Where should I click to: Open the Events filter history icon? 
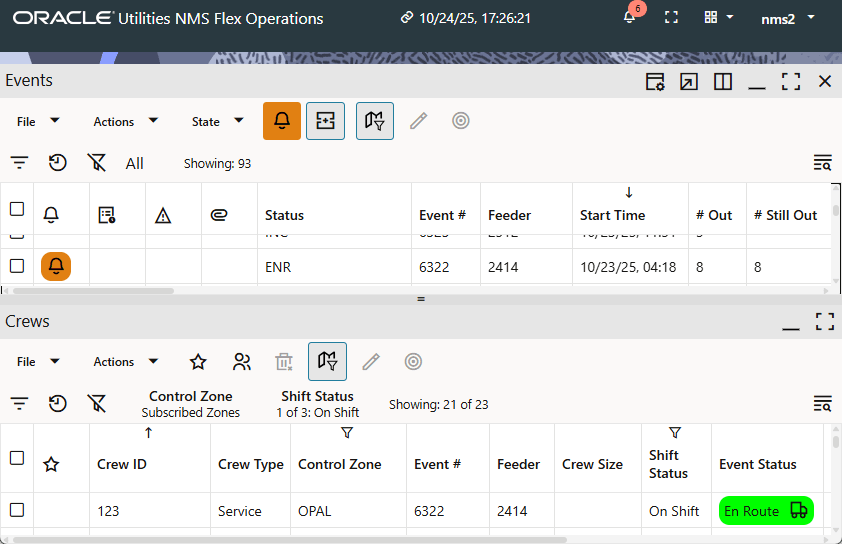57,163
